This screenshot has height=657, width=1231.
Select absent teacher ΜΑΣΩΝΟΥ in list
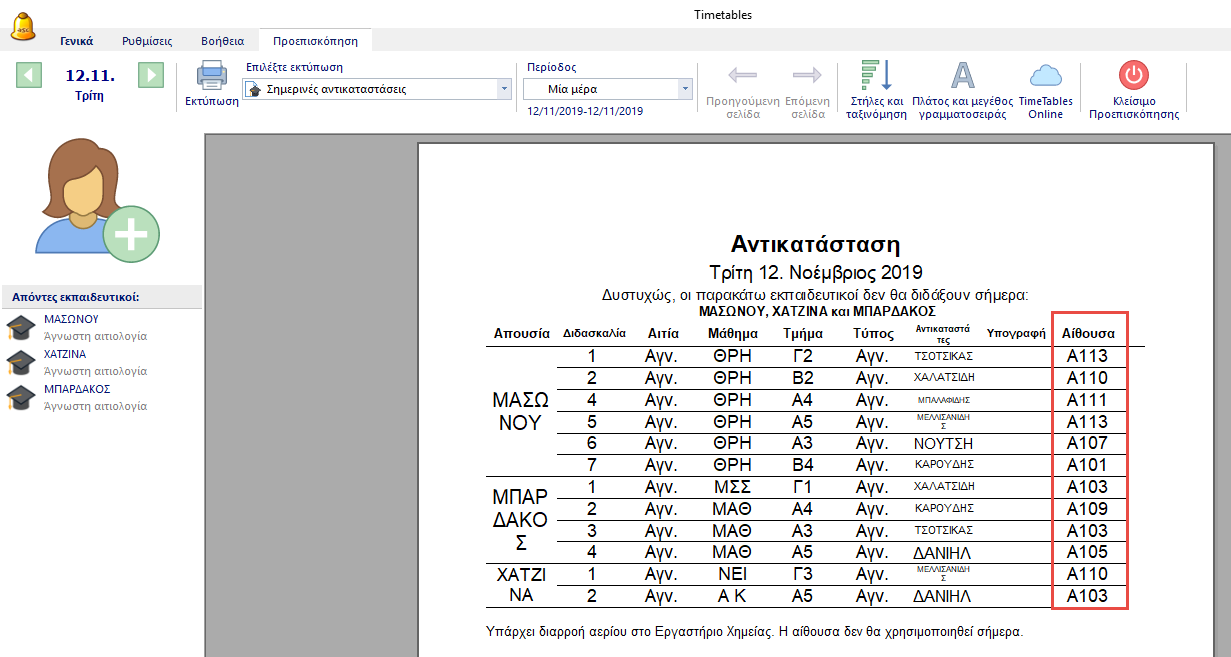tap(71, 319)
